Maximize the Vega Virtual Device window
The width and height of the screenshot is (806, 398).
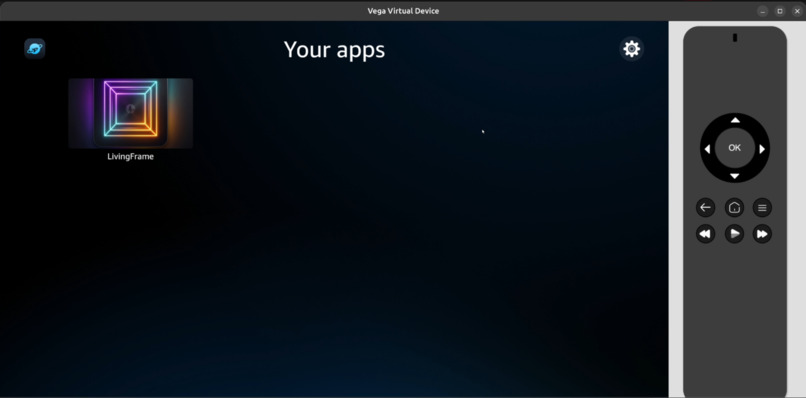[780, 11]
